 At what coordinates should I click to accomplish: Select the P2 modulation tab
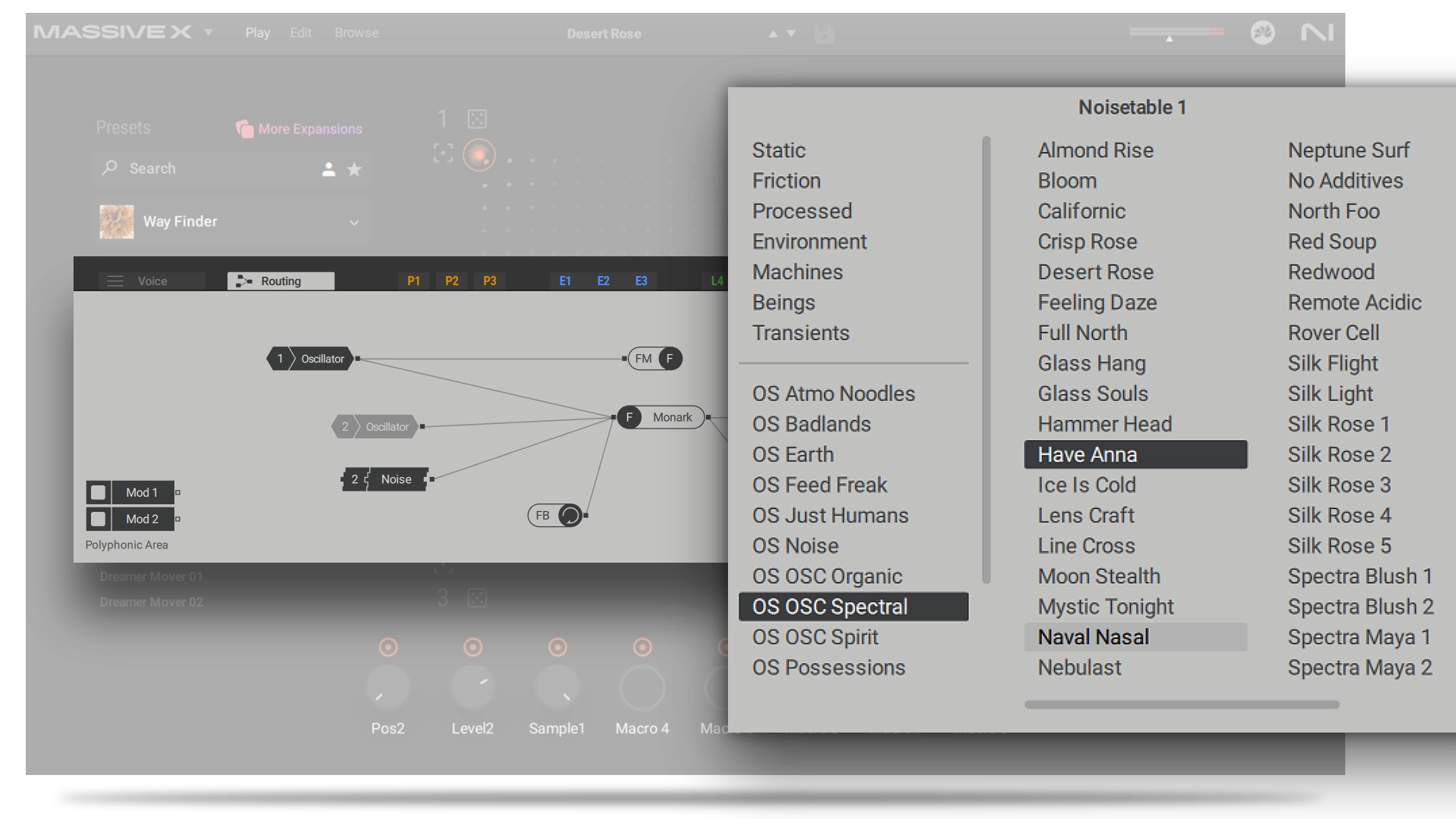(452, 281)
